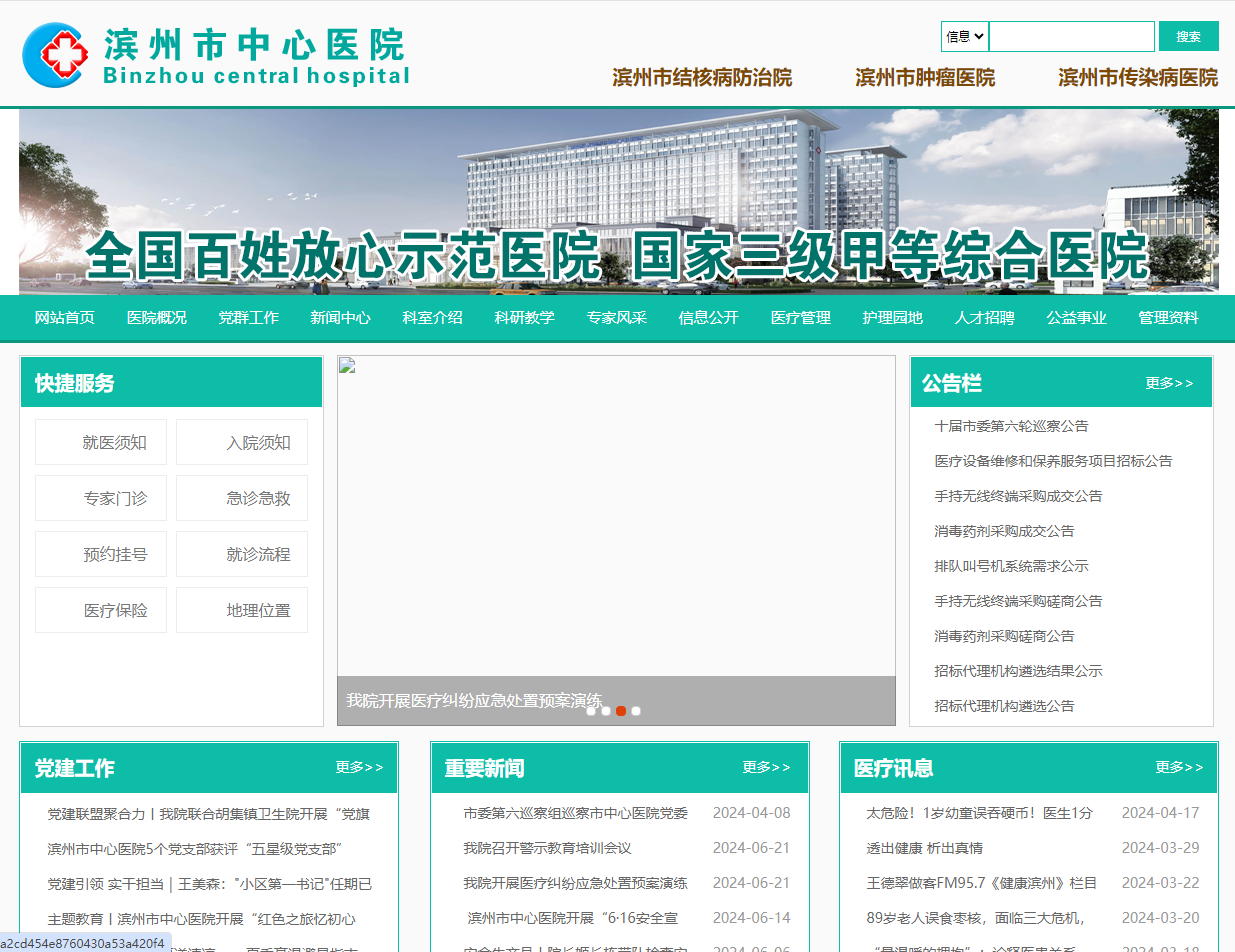The image size is (1235, 952).
Task: Click the broken image in the slideshow
Action: click(346, 365)
